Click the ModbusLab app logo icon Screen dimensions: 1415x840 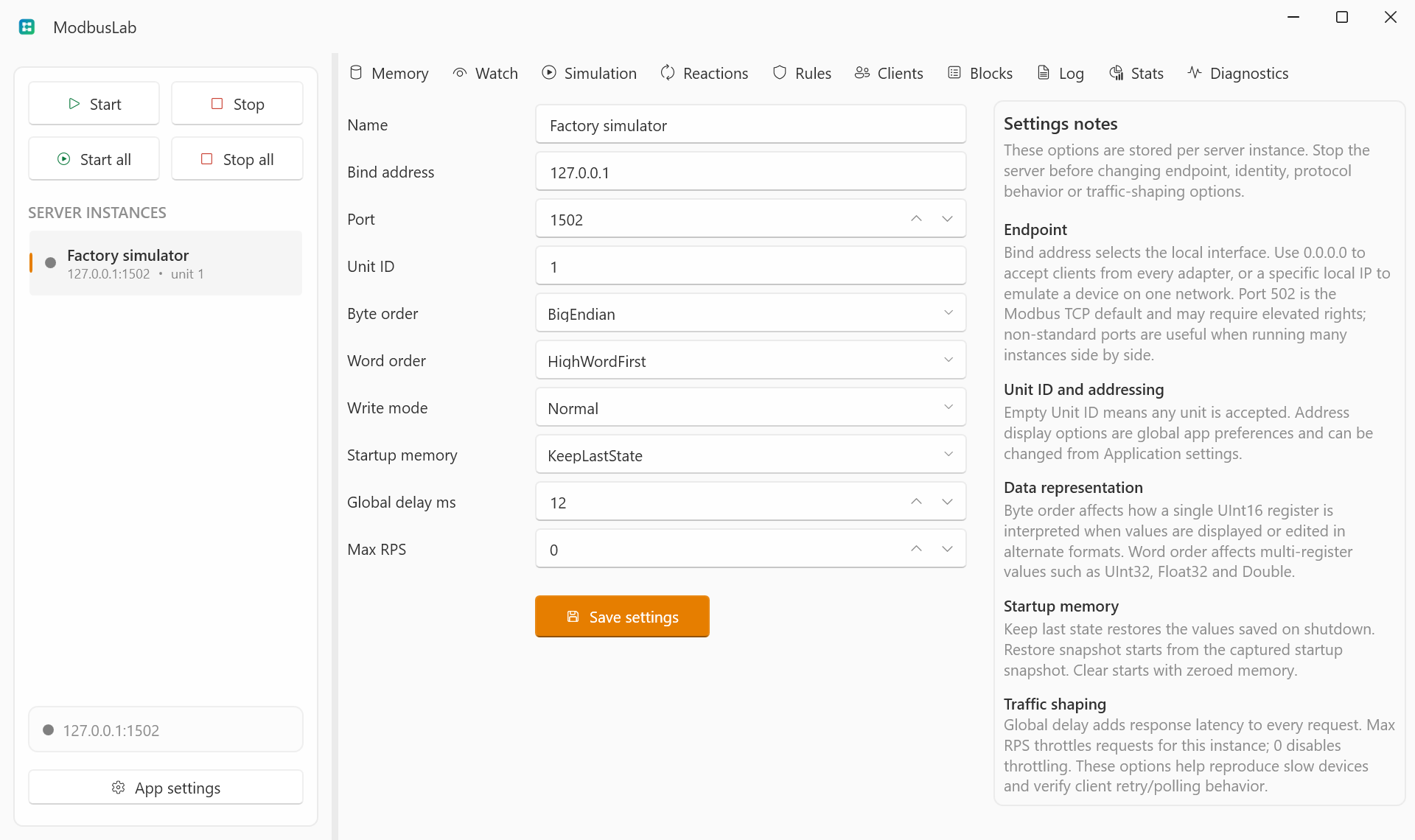(x=27, y=27)
